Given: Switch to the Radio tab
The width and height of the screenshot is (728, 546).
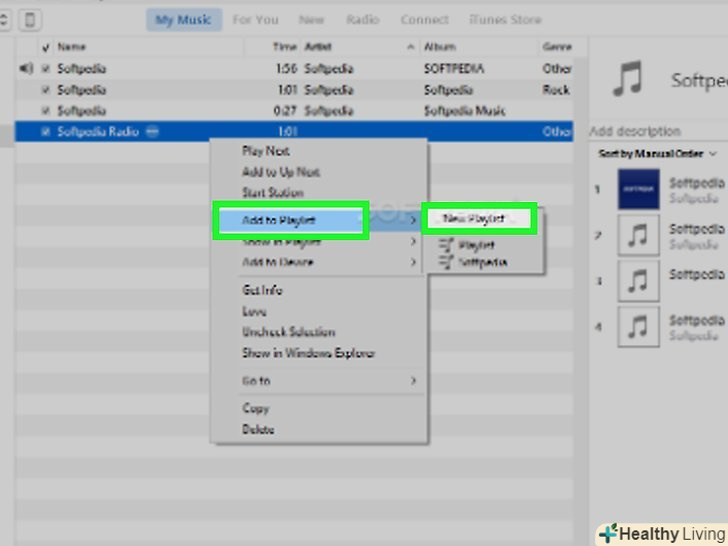Looking at the screenshot, I should 363,20.
